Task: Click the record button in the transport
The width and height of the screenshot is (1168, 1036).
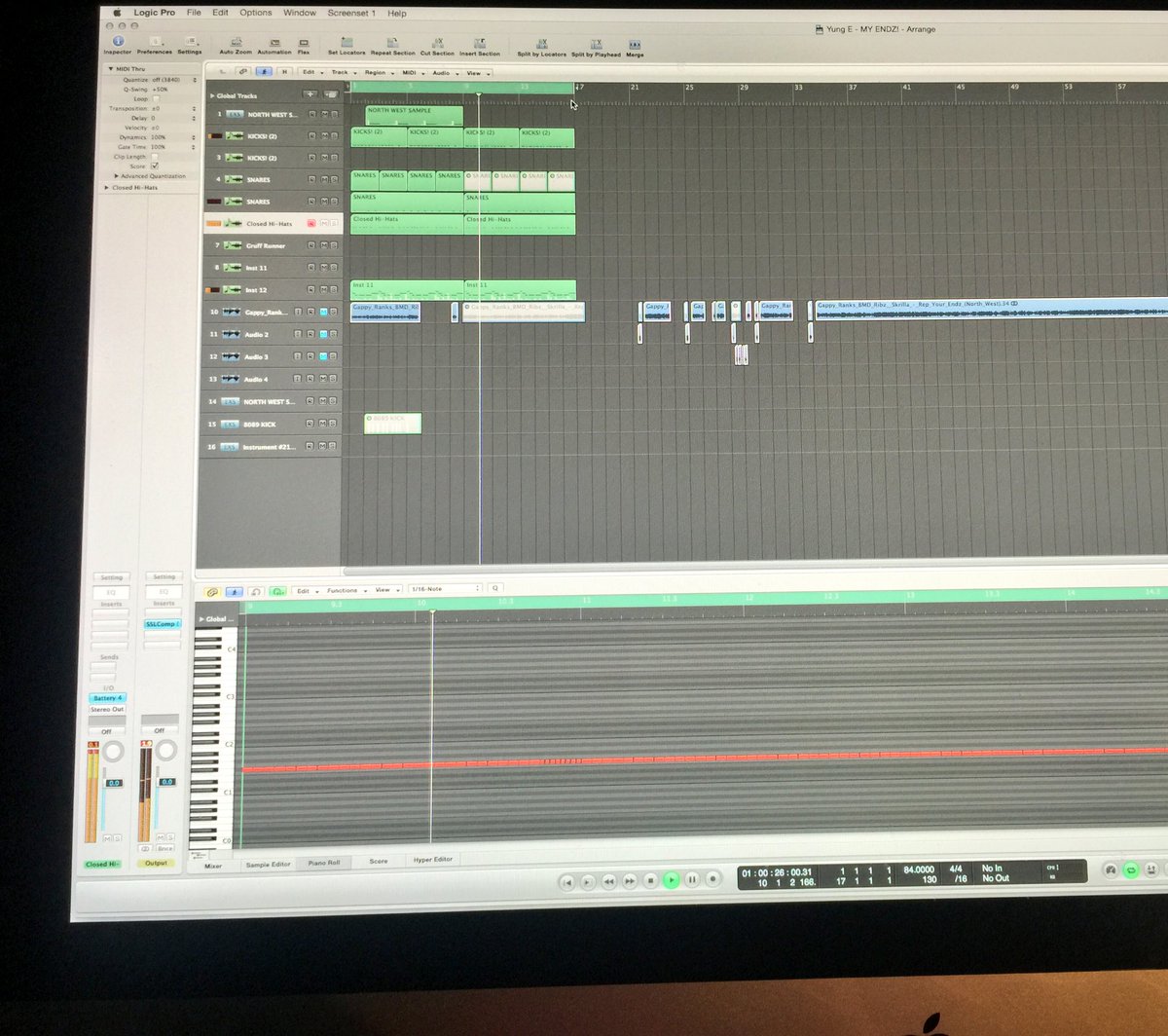Action: pyautogui.click(x=712, y=879)
